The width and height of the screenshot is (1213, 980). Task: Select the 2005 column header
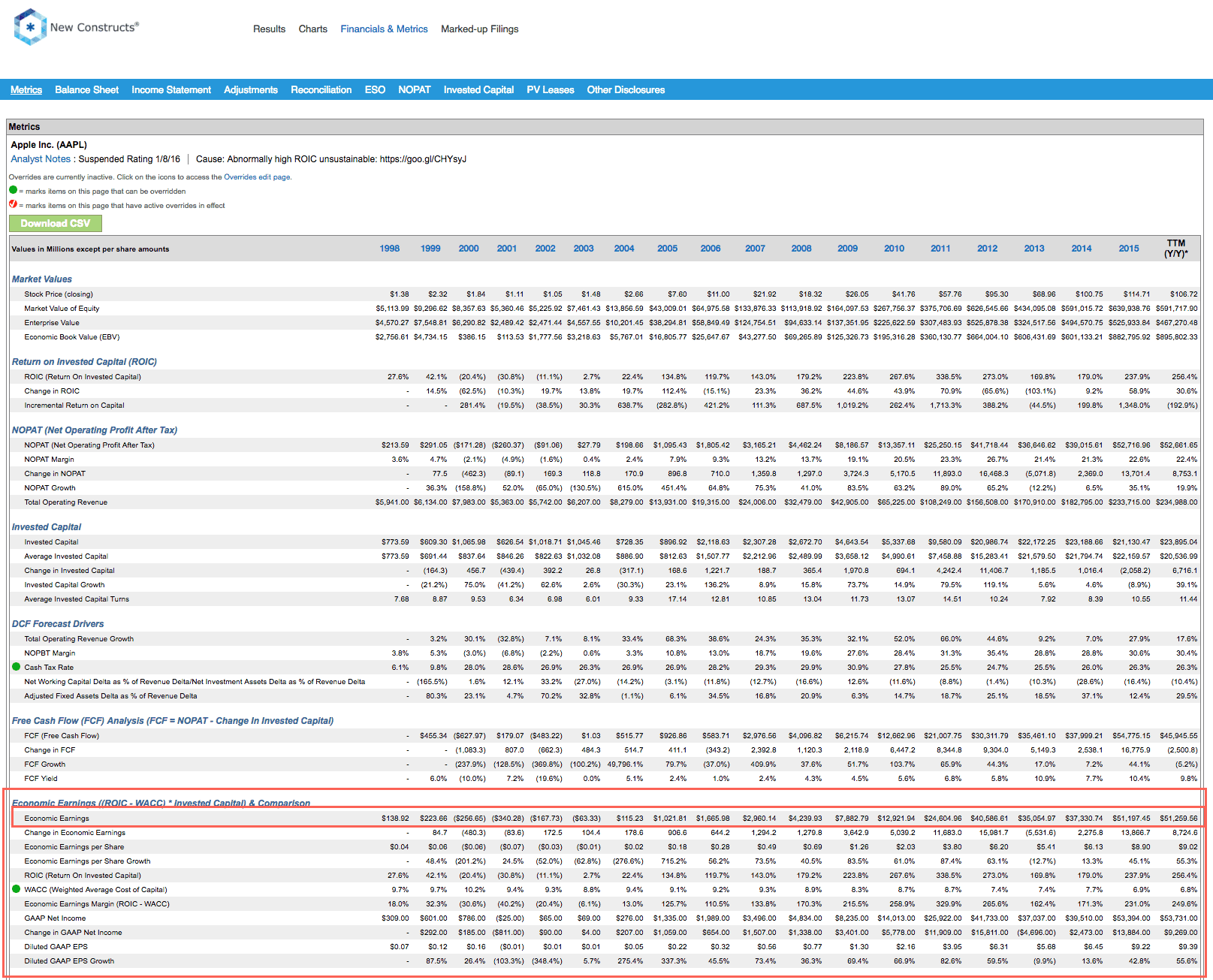pyautogui.click(x=668, y=249)
